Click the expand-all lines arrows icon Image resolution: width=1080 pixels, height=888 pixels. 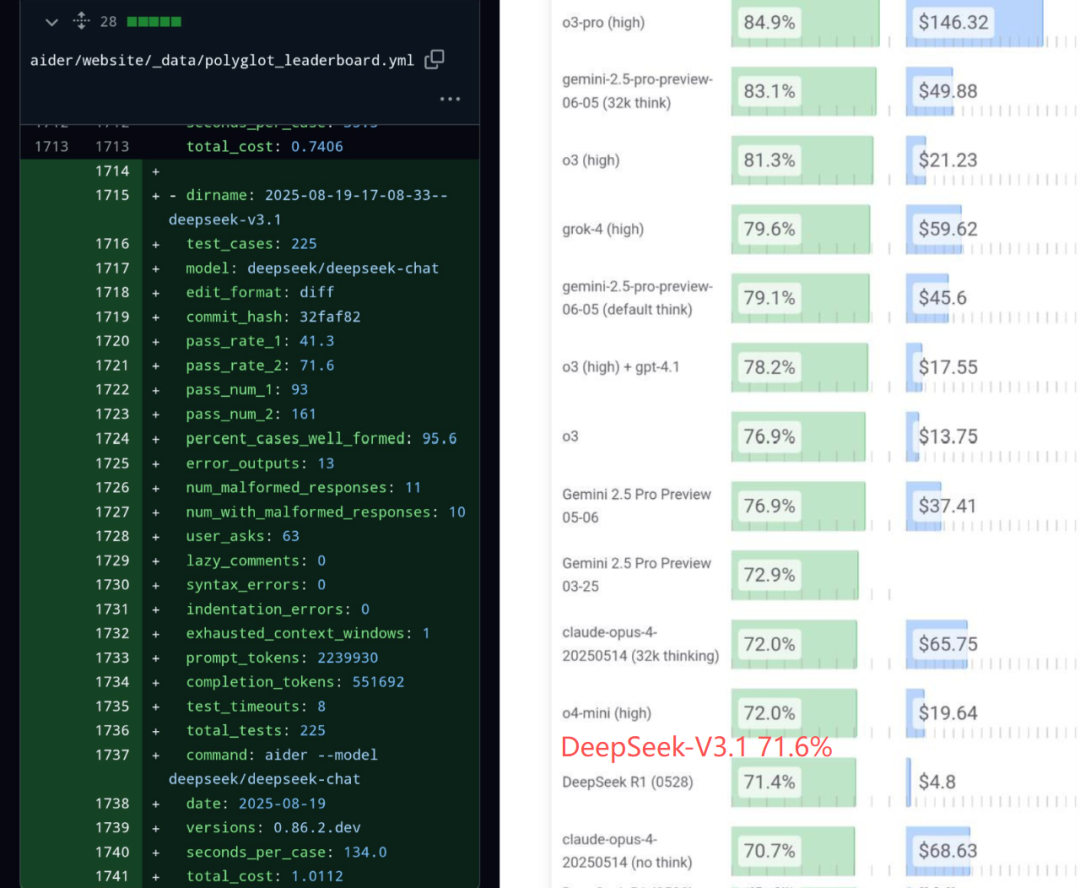coord(81,21)
